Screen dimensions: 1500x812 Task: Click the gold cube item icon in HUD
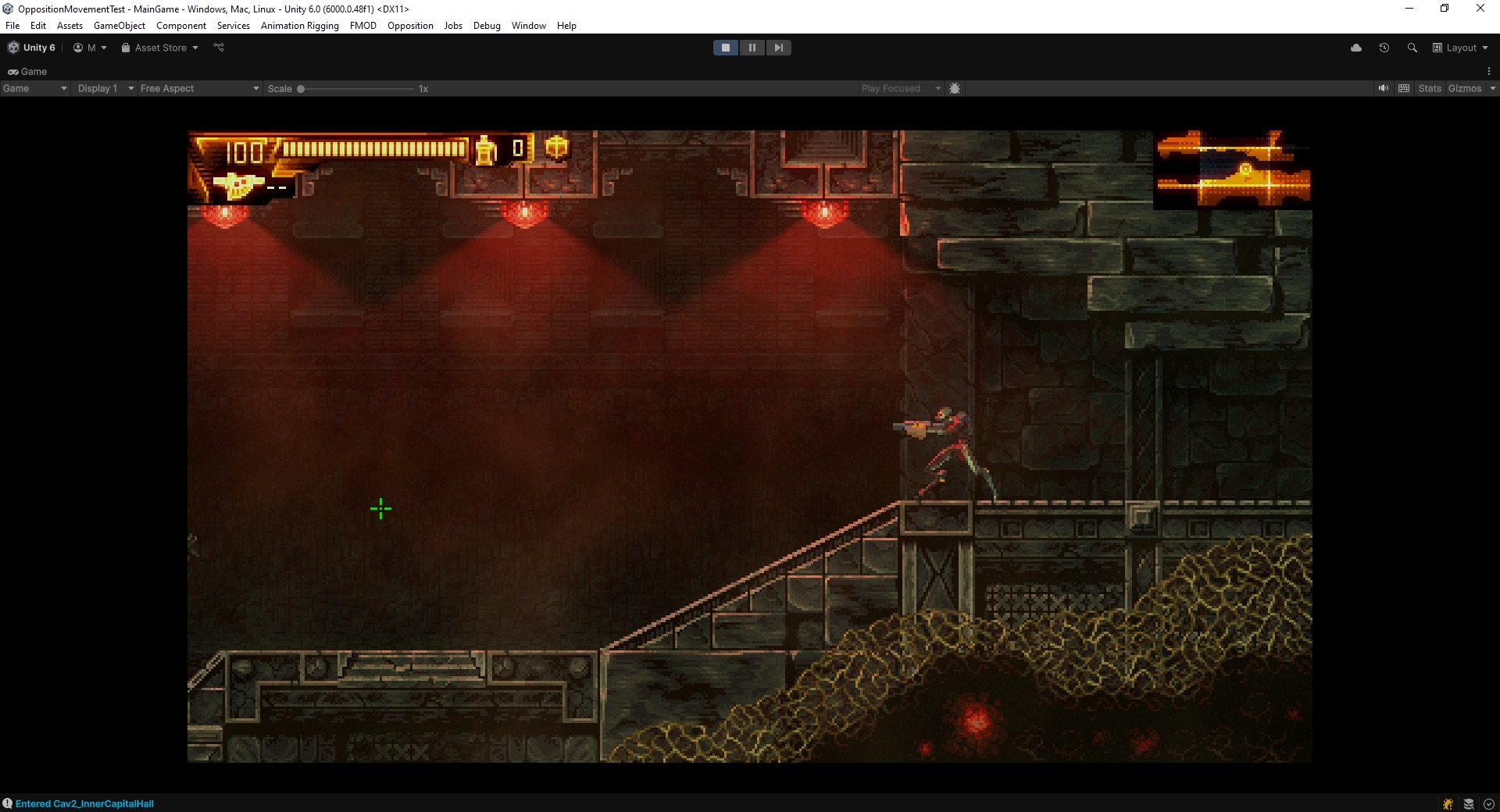click(556, 148)
